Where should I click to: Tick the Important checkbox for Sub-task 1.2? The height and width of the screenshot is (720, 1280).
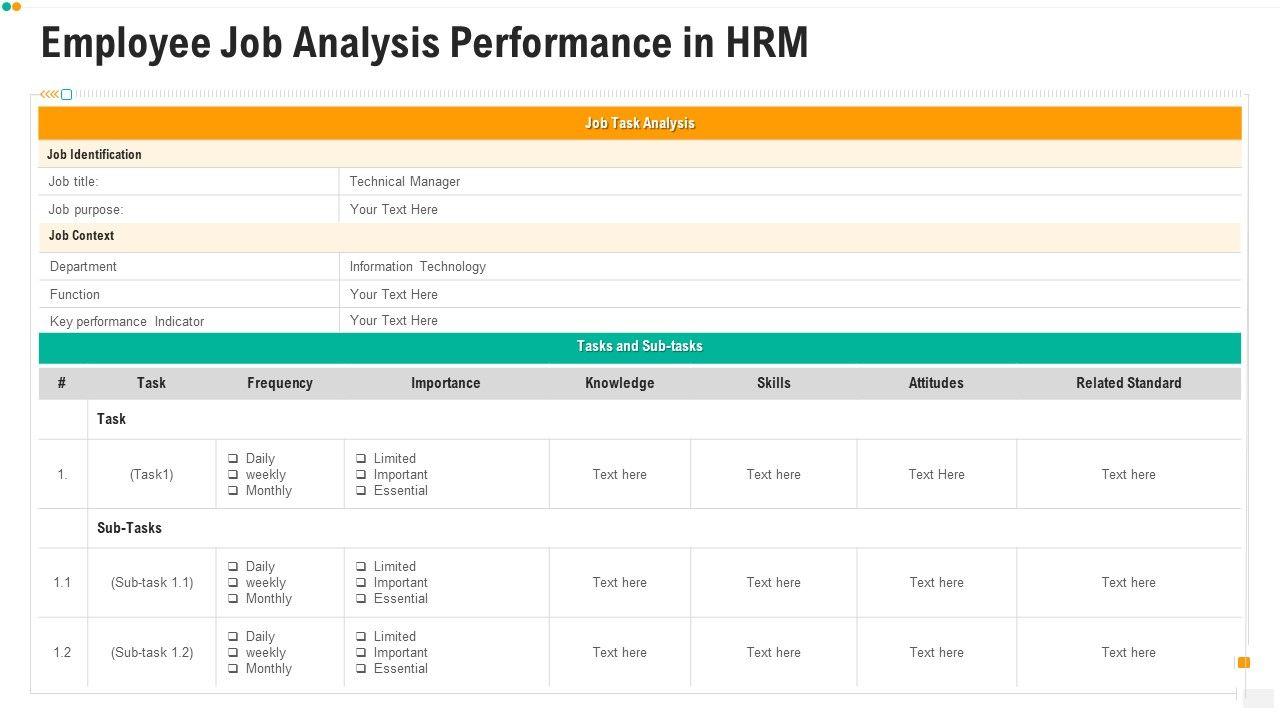[x=361, y=653]
